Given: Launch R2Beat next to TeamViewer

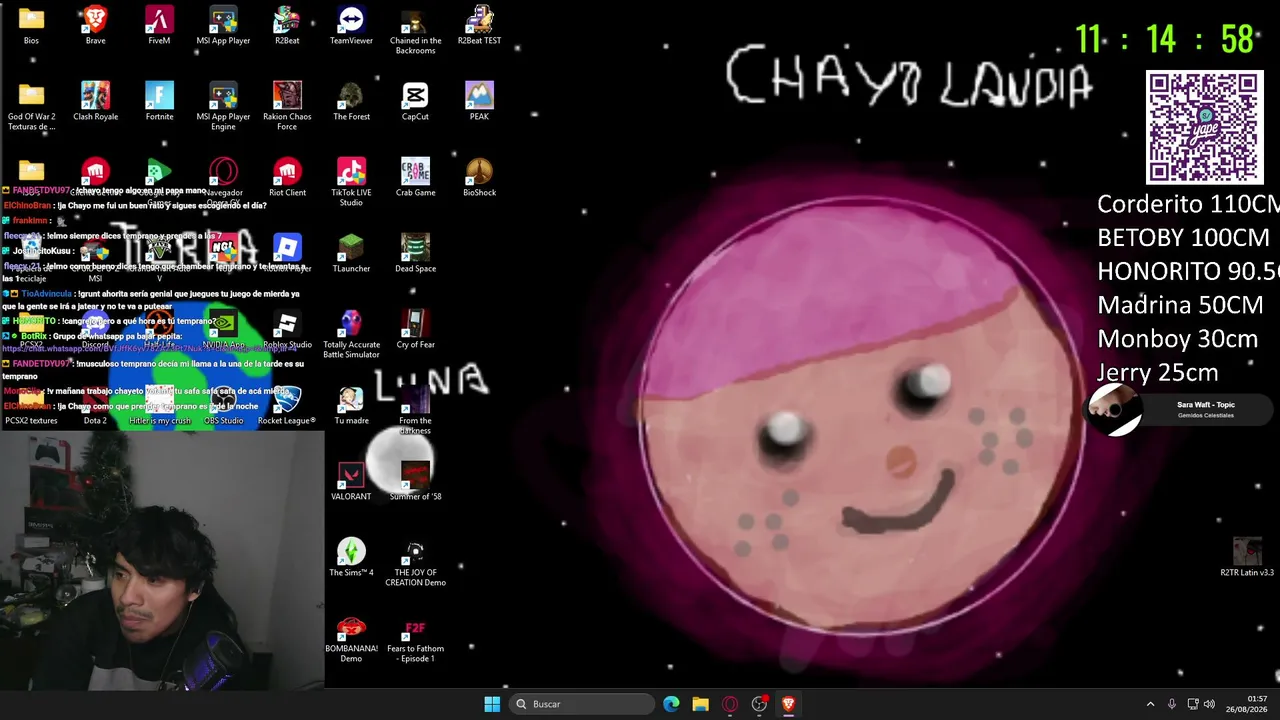Looking at the screenshot, I should 287,25.
